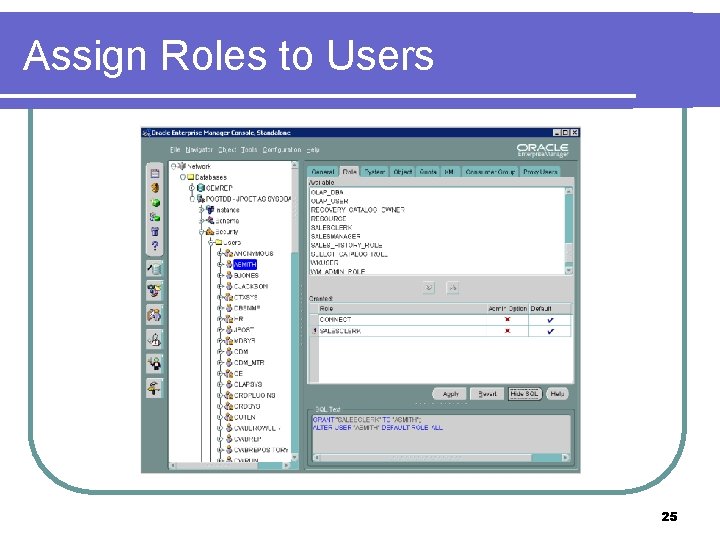Expand the MDSYS user node
The image size is (720, 540).
tap(219, 341)
